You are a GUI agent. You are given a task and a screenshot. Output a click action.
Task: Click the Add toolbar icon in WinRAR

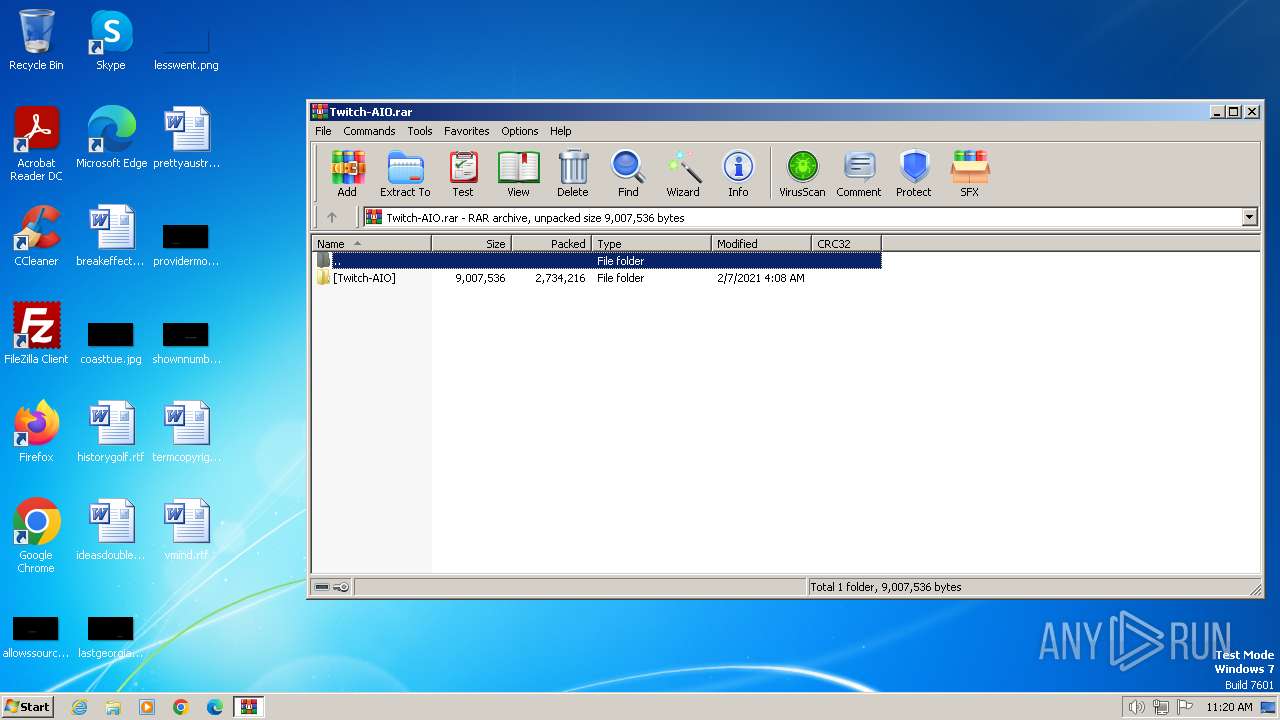coord(347,174)
